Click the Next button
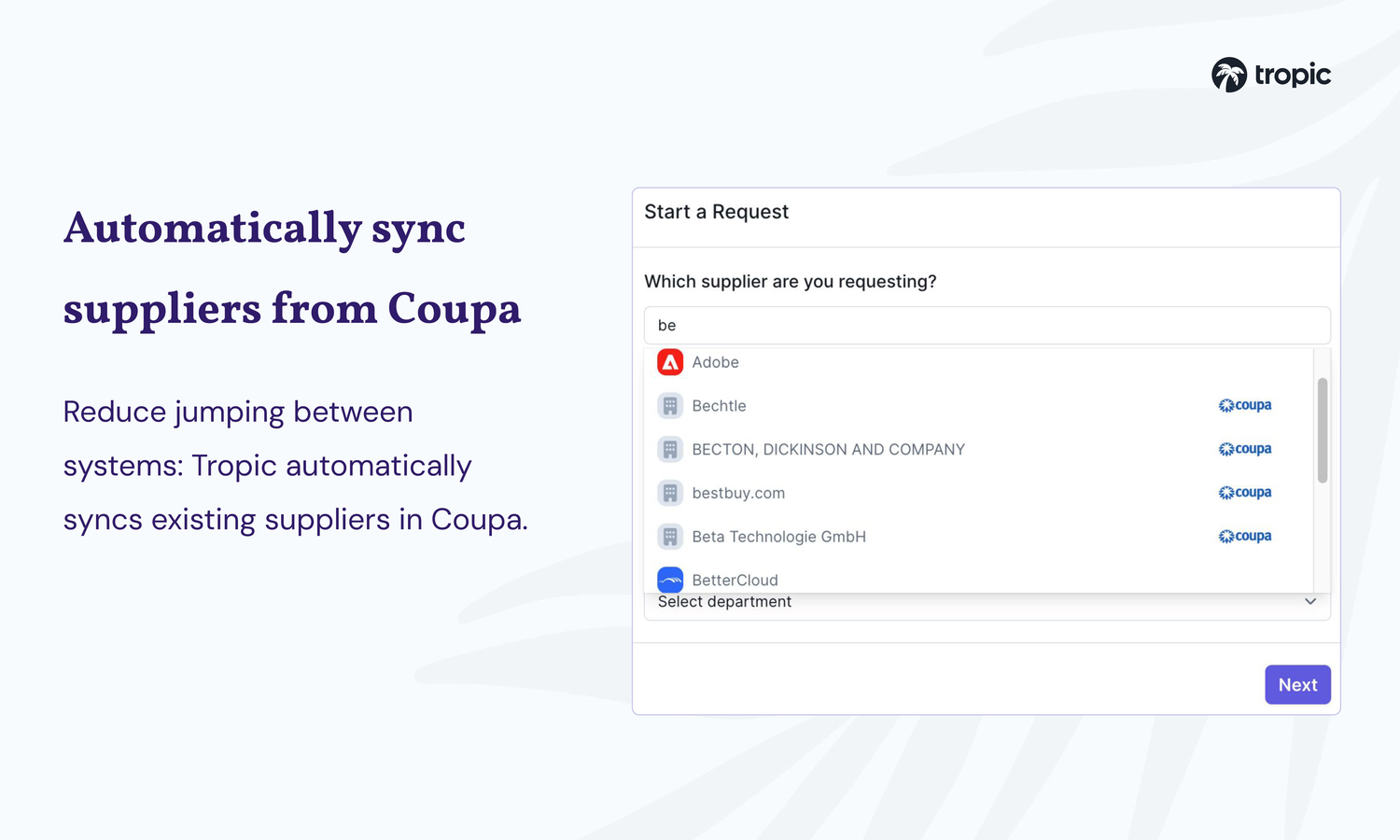The width and height of the screenshot is (1400, 840). [x=1297, y=684]
